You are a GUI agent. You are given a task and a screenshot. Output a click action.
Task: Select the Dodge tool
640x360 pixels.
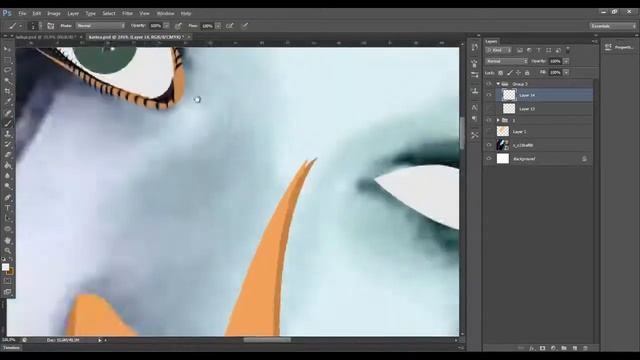pos(7,187)
